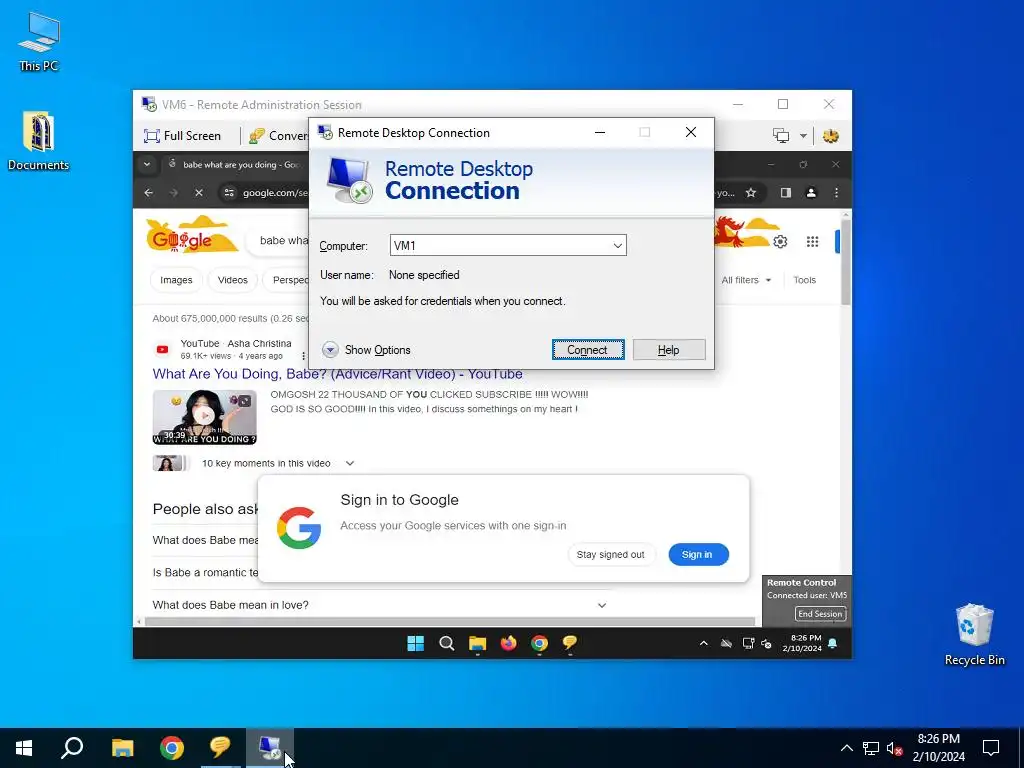
Task: Bookmark this page with the star icon
Action: (x=751, y=193)
